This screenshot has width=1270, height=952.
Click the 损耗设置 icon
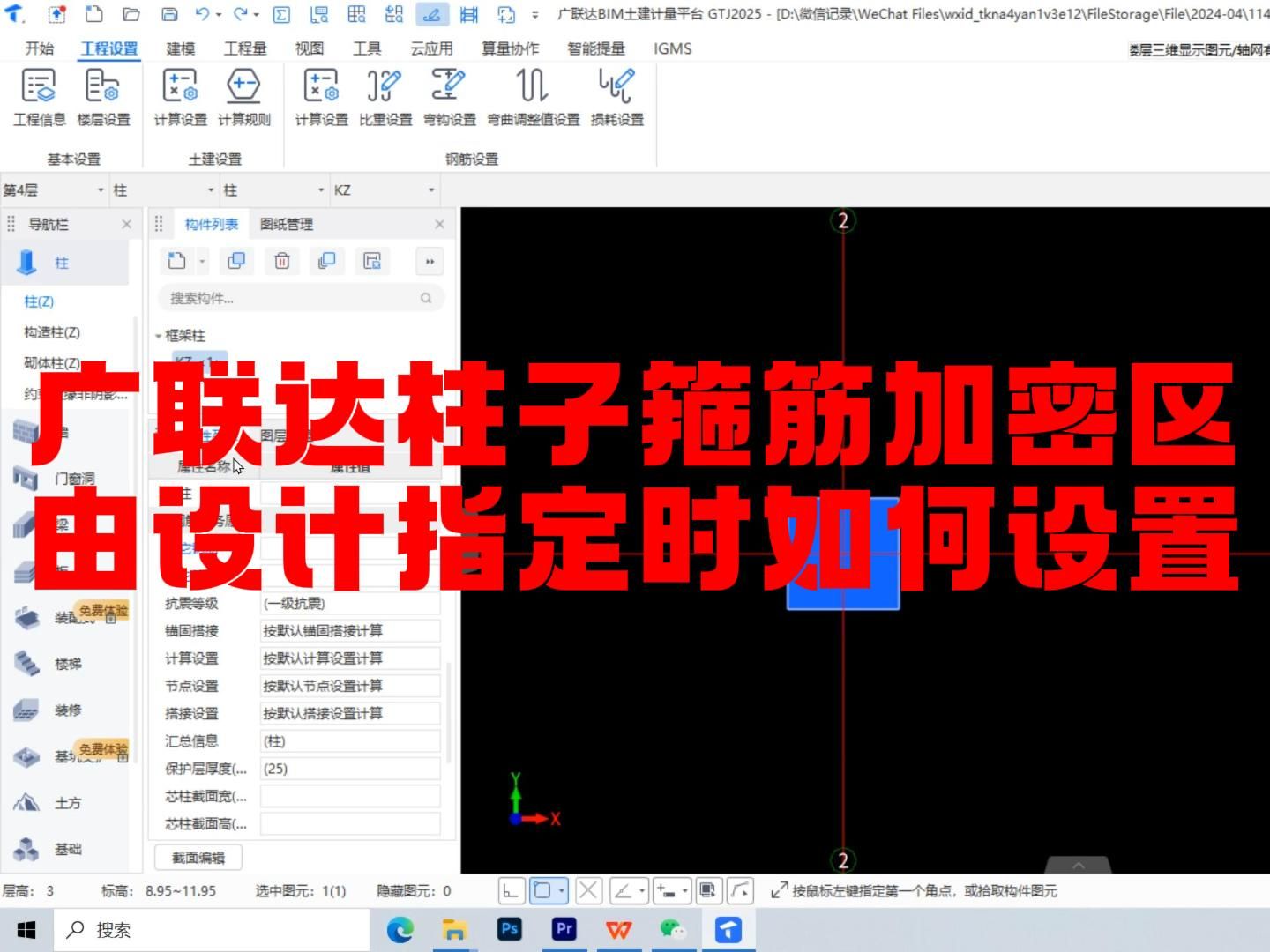coord(616,97)
